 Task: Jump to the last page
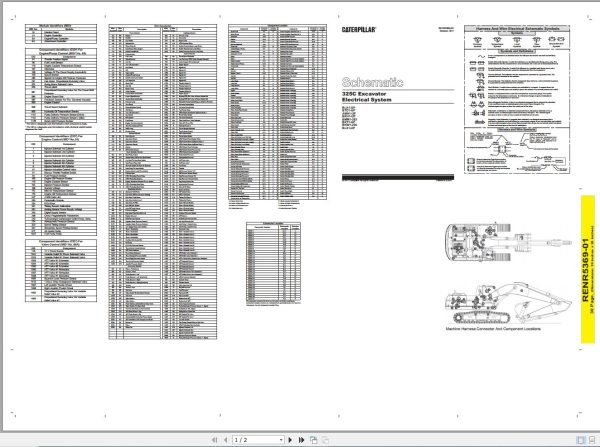tap(302, 440)
